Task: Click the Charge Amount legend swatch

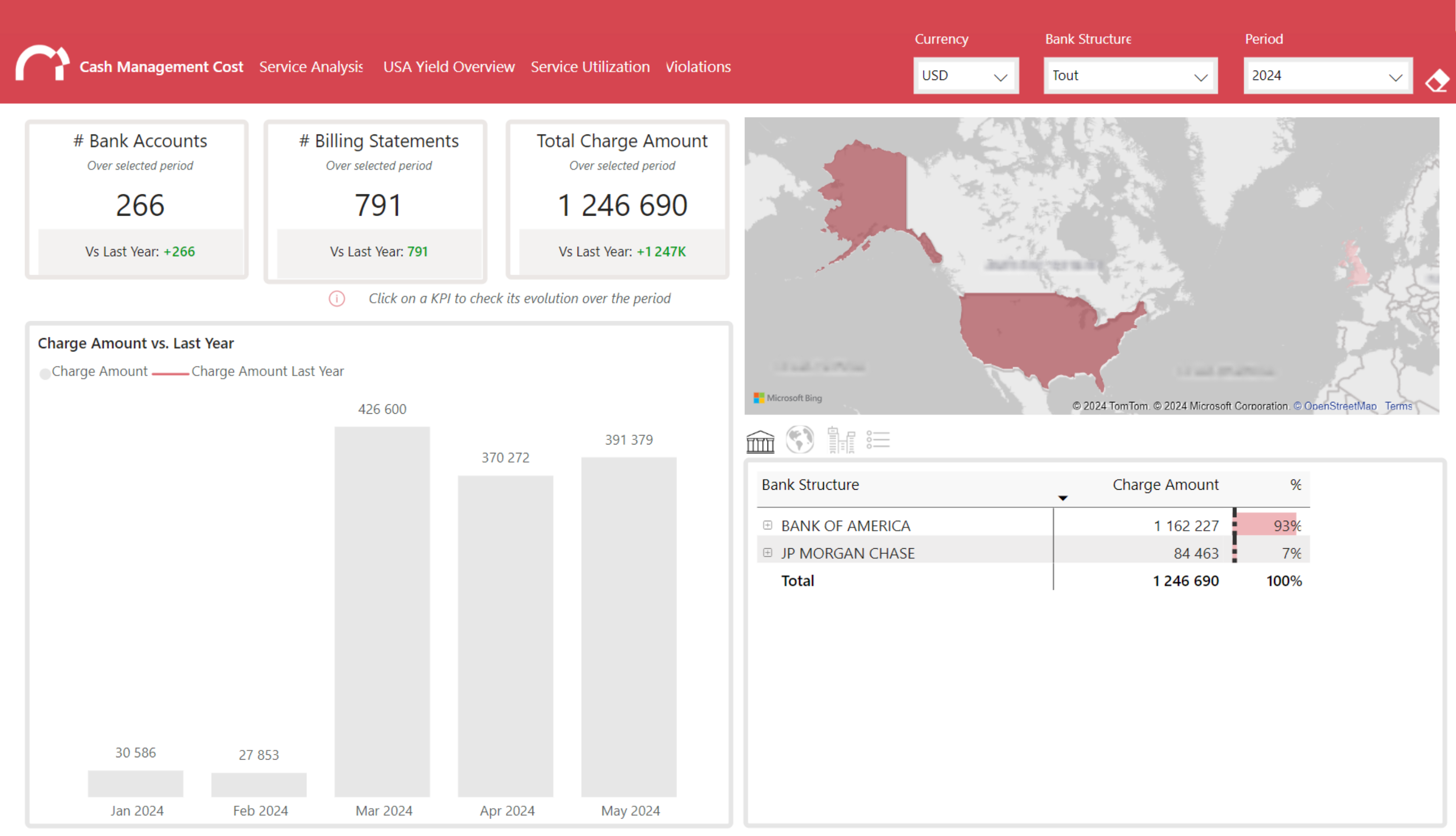Action: tap(45, 375)
